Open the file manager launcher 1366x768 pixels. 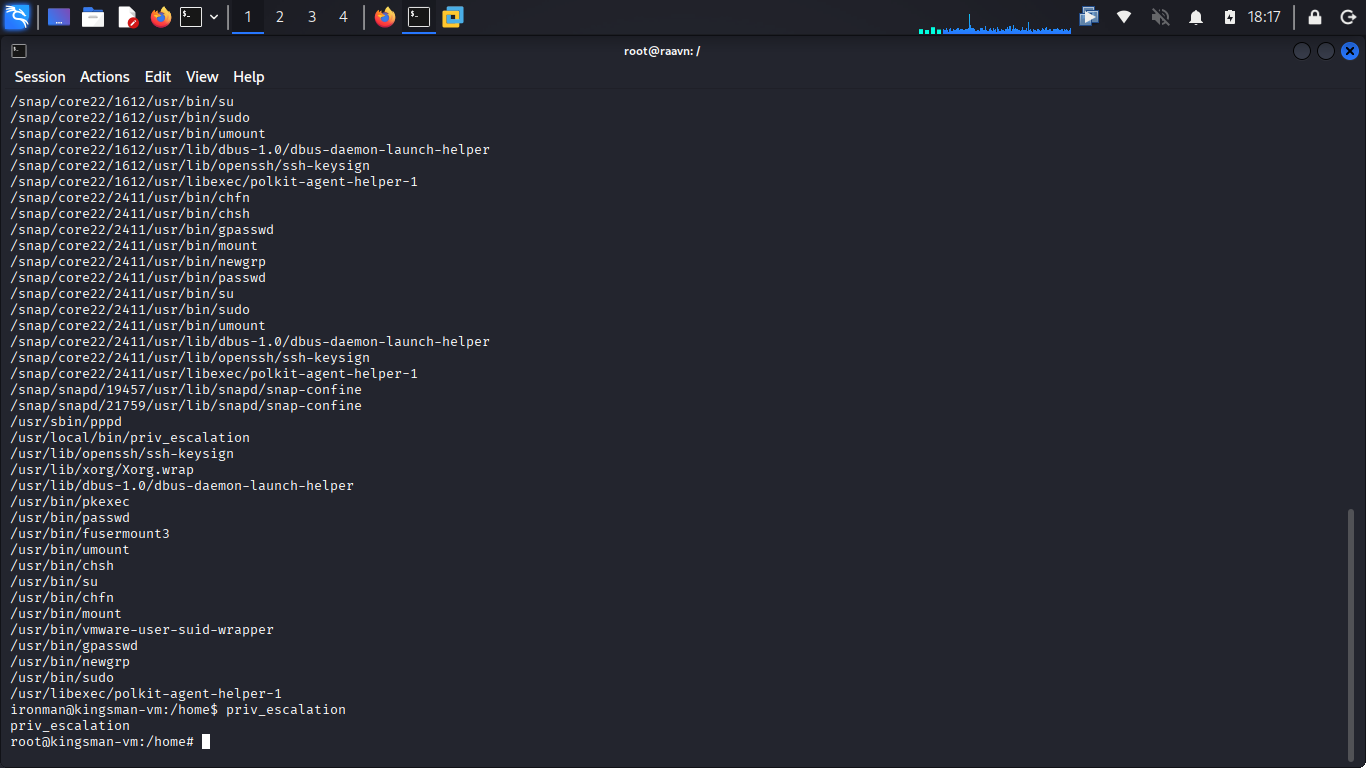pos(93,17)
